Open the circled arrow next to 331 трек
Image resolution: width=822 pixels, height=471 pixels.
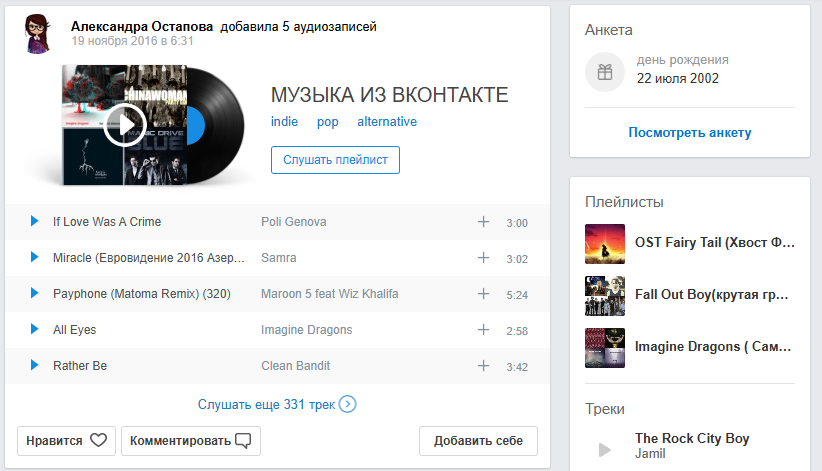[347, 404]
